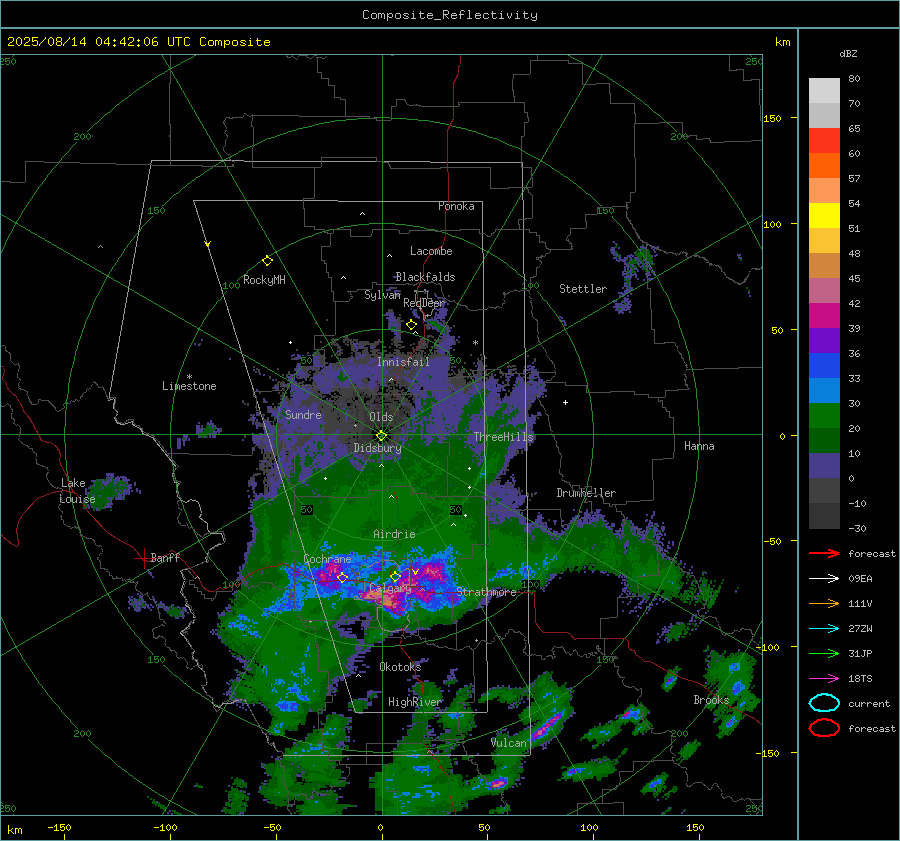Click the asterisk marker above Limestone

[189, 377]
